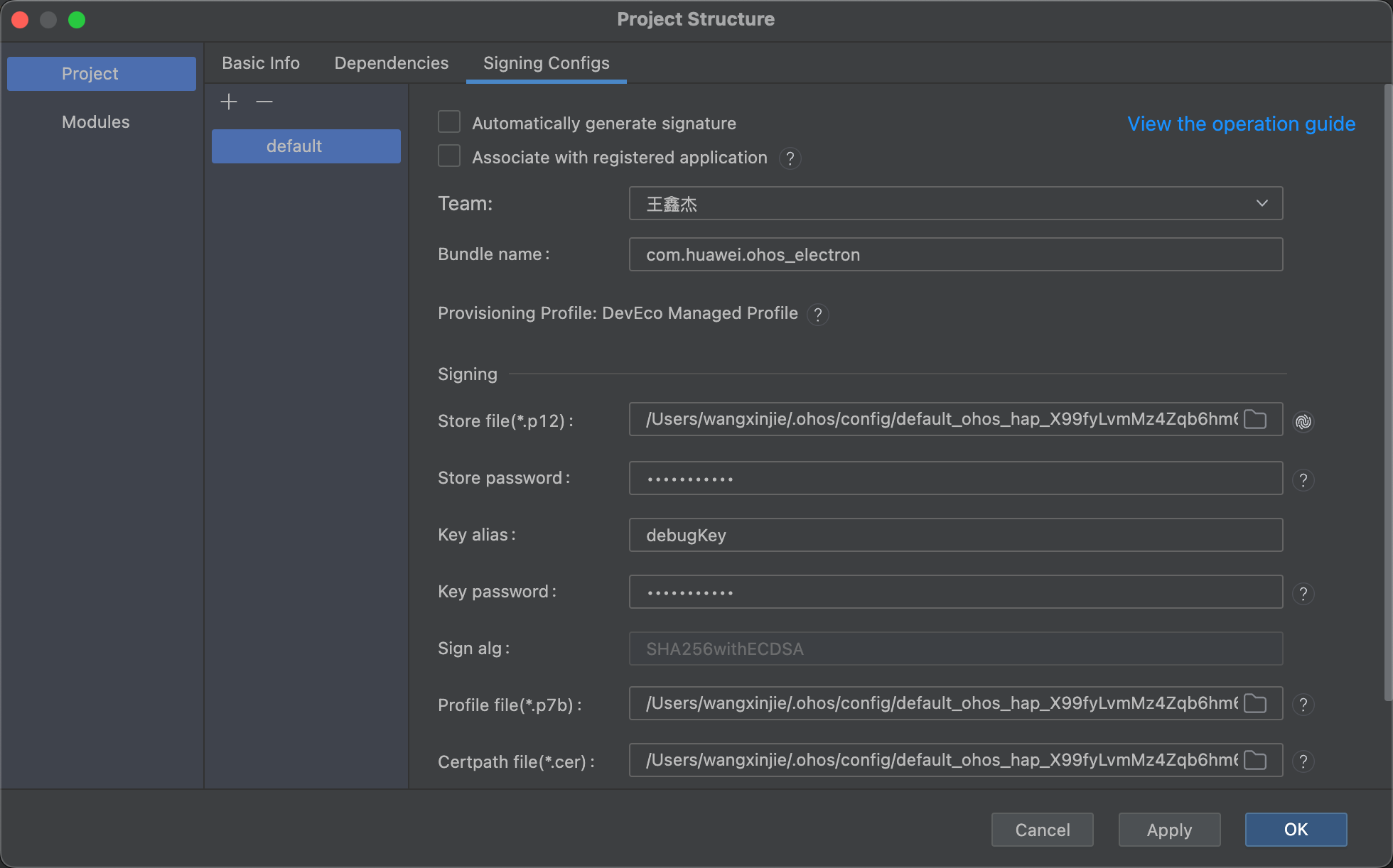Click the Key alias input field
The height and width of the screenshot is (868, 1393).
pos(955,535)
